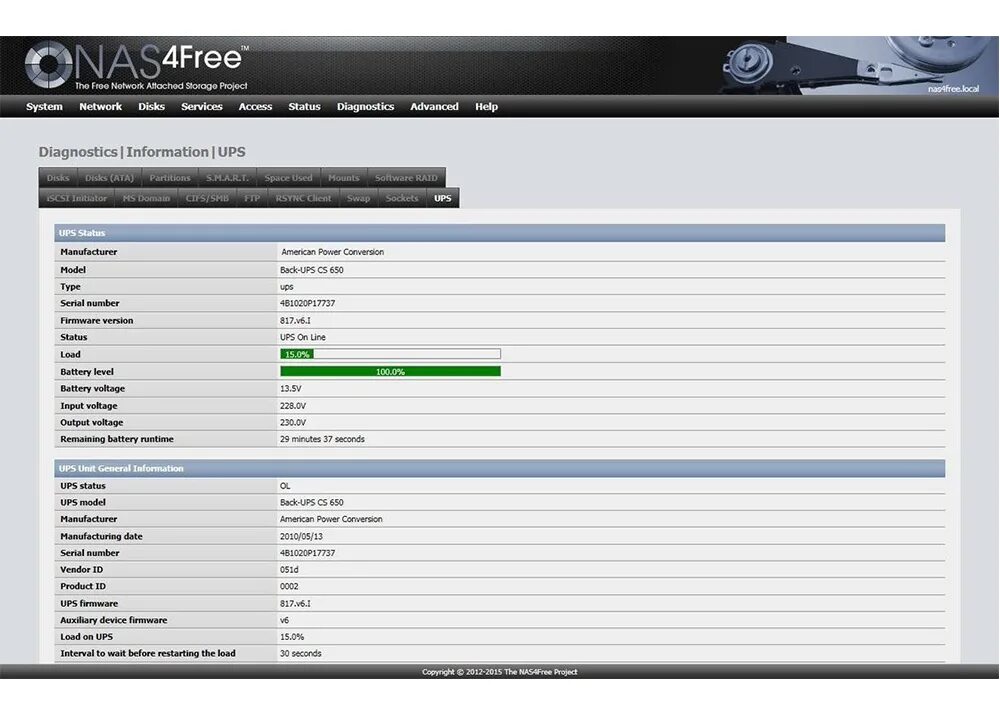The width and height of the screenshot is (1000, 714).
Task: Click the UPS Status serial number value
Action: click(307, 303)
